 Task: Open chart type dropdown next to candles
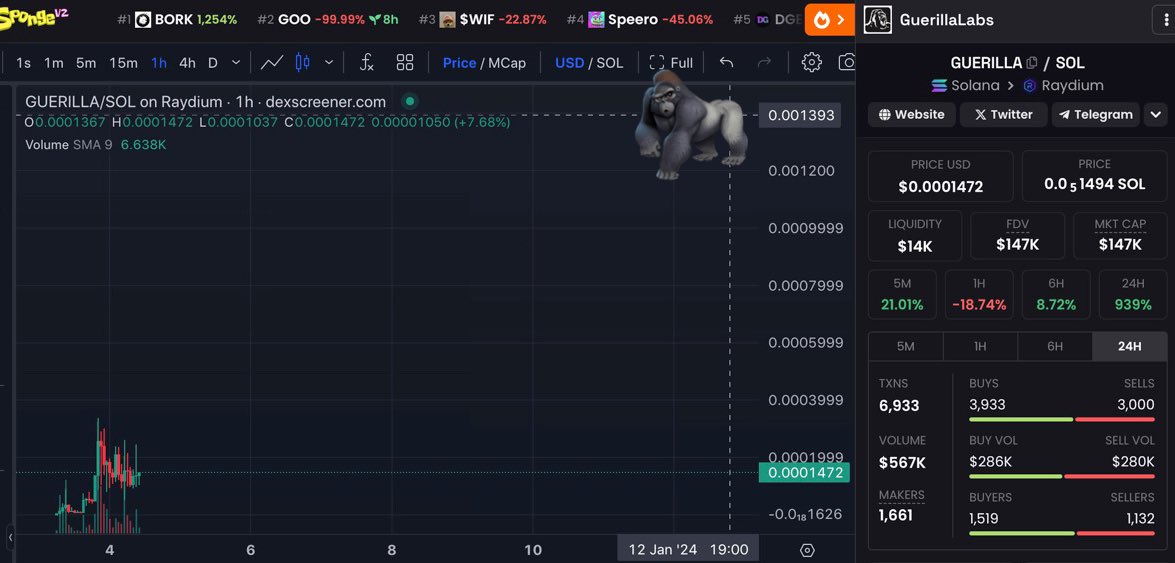[328, 63]
